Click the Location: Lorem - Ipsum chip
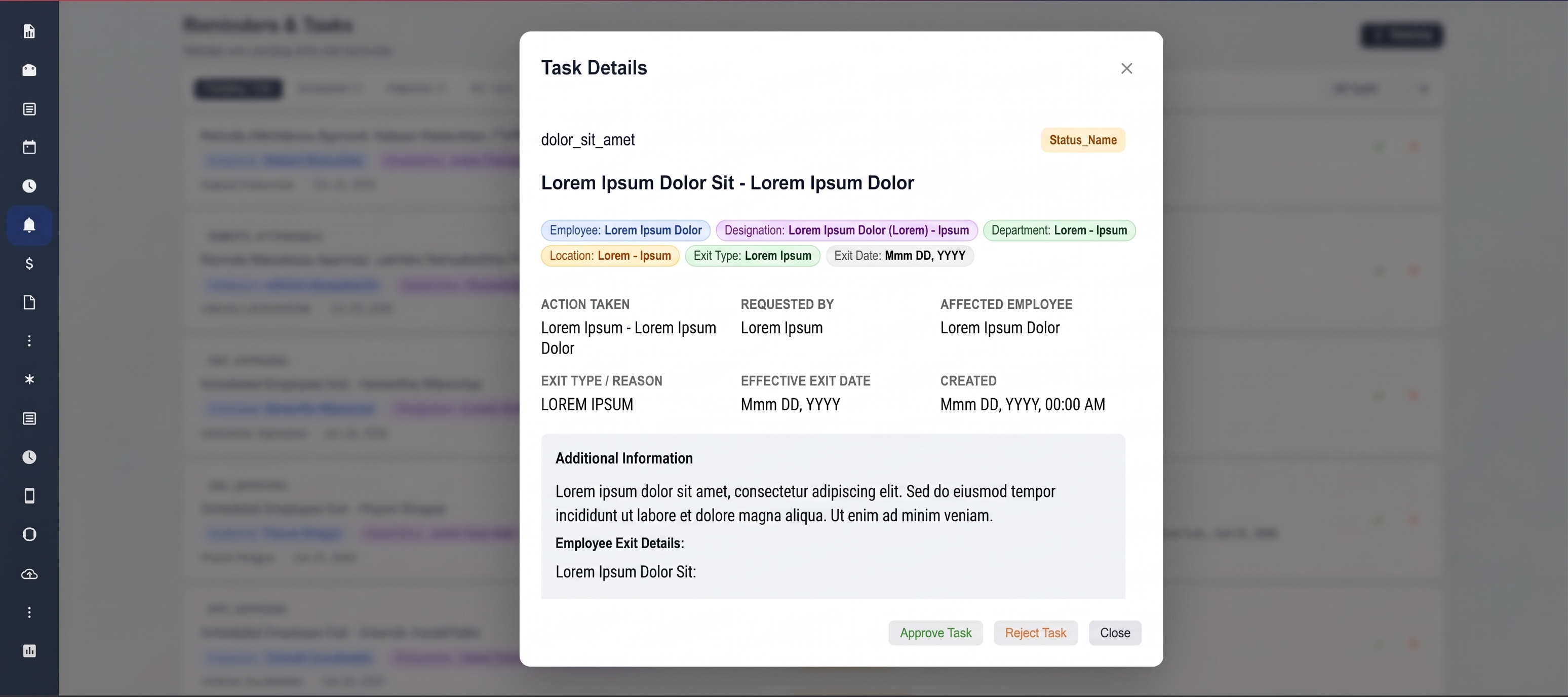This screenshot has height=697, width=1568. point(610,256)
